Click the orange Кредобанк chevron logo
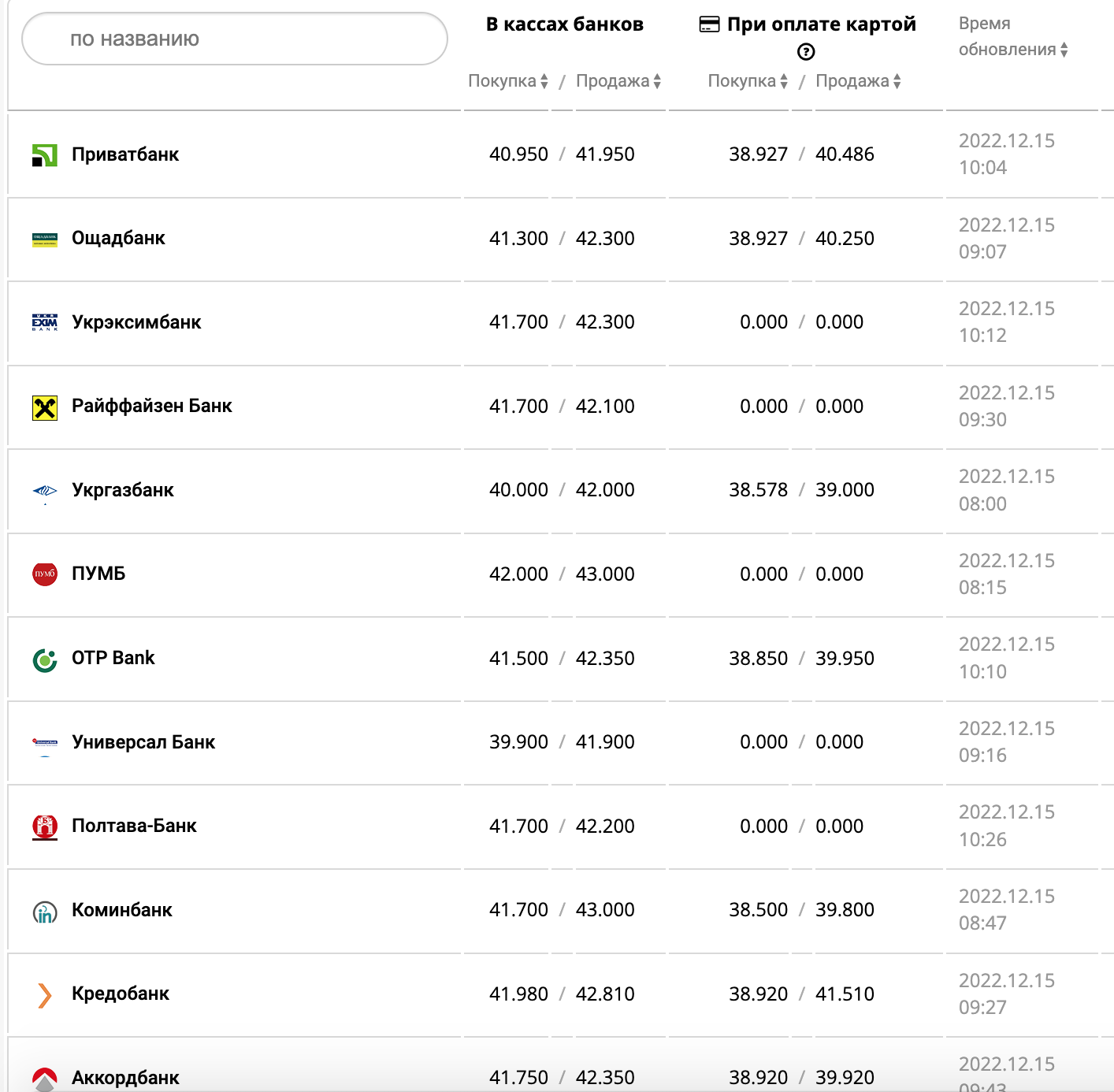The width and height of the screenshot is (1114, 1092). click(45, 995)
